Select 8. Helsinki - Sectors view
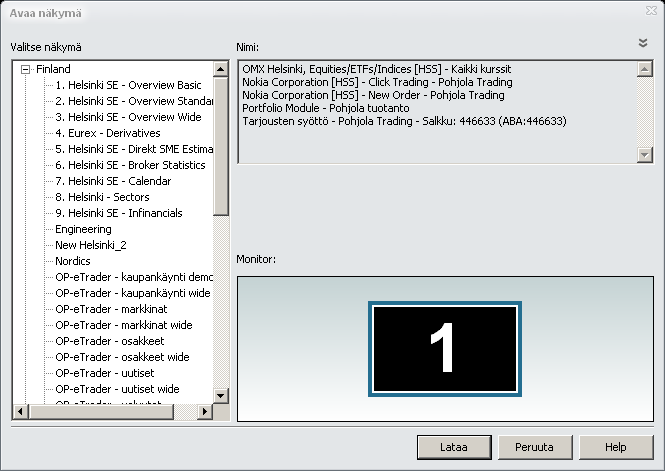This screenshot has width=665, height=471. click(102, 197)
